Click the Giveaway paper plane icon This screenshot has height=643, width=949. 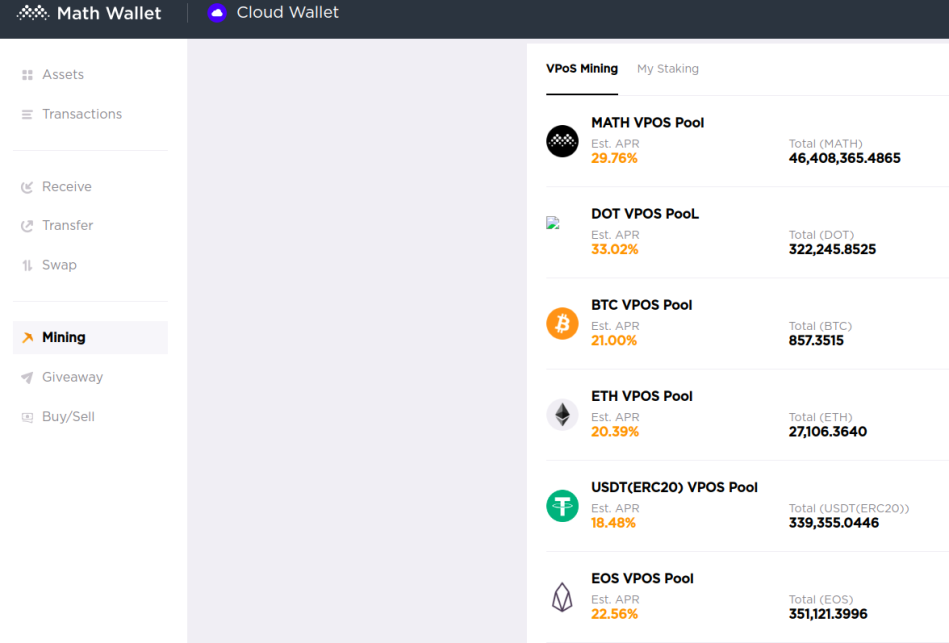click(x=27, y=378)
